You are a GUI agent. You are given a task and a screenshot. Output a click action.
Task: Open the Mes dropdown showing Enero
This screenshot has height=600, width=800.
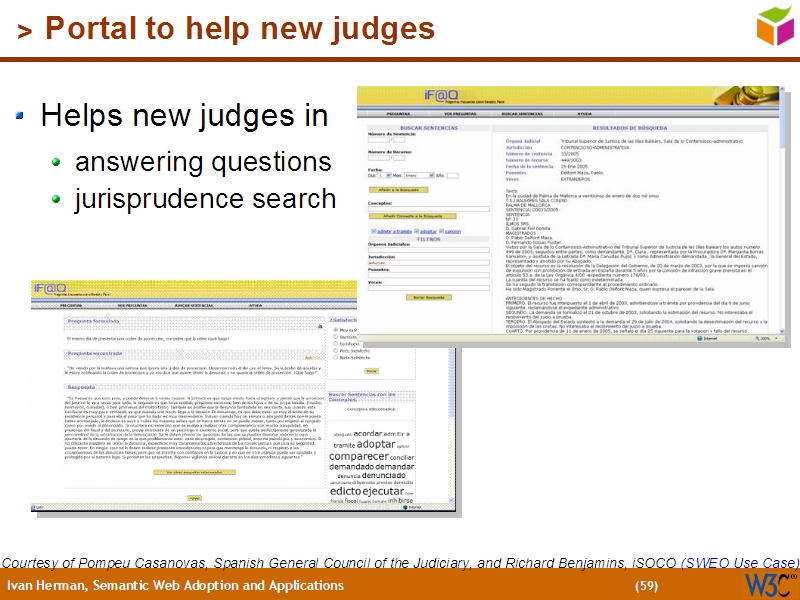pyautogui.click(x=433, y=176)
